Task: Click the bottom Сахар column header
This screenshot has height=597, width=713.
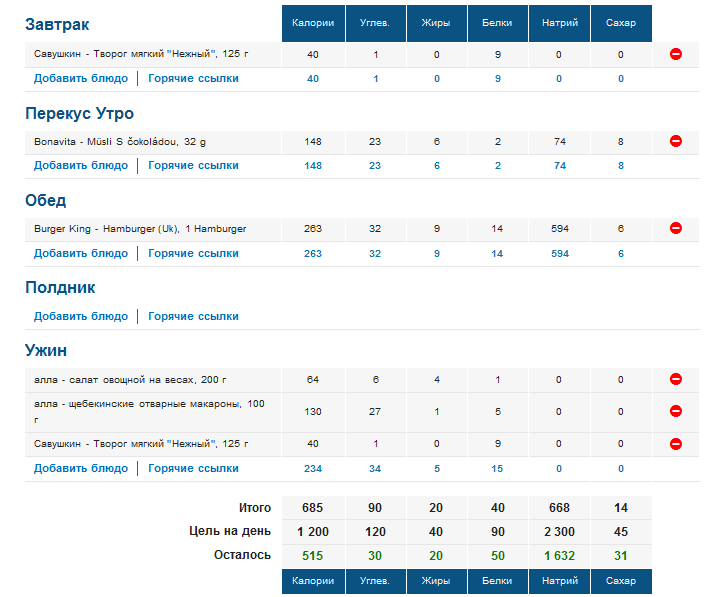Action: click(x=620, y=581)
